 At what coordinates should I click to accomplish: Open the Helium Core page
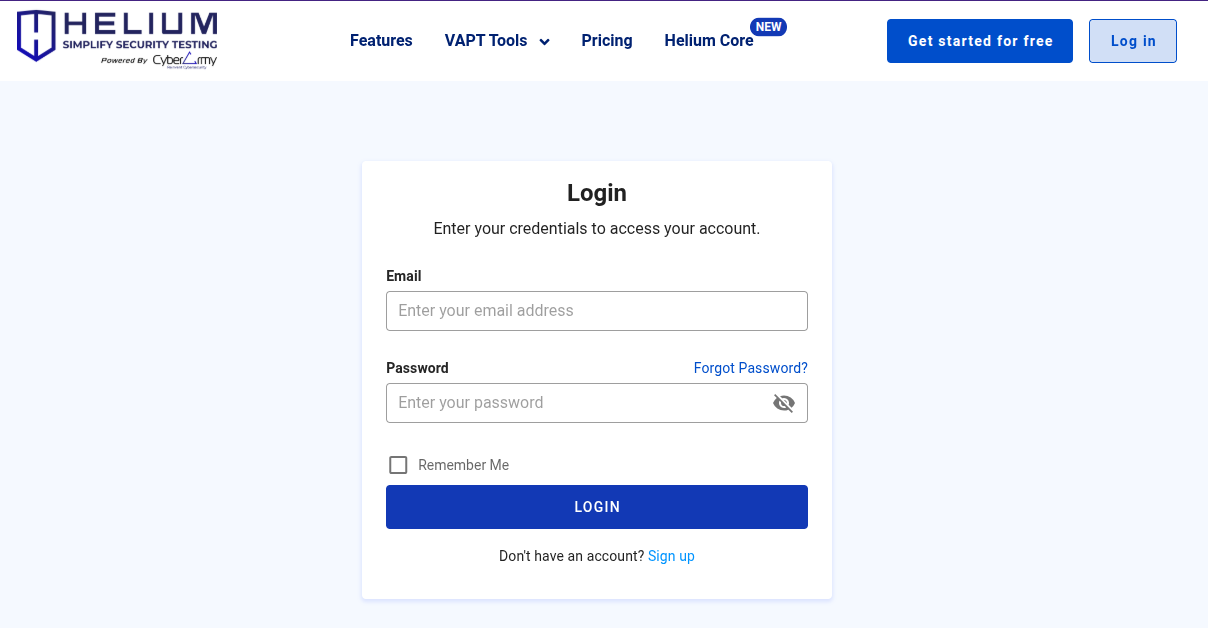pyautogui.click(x=709, y=41)
